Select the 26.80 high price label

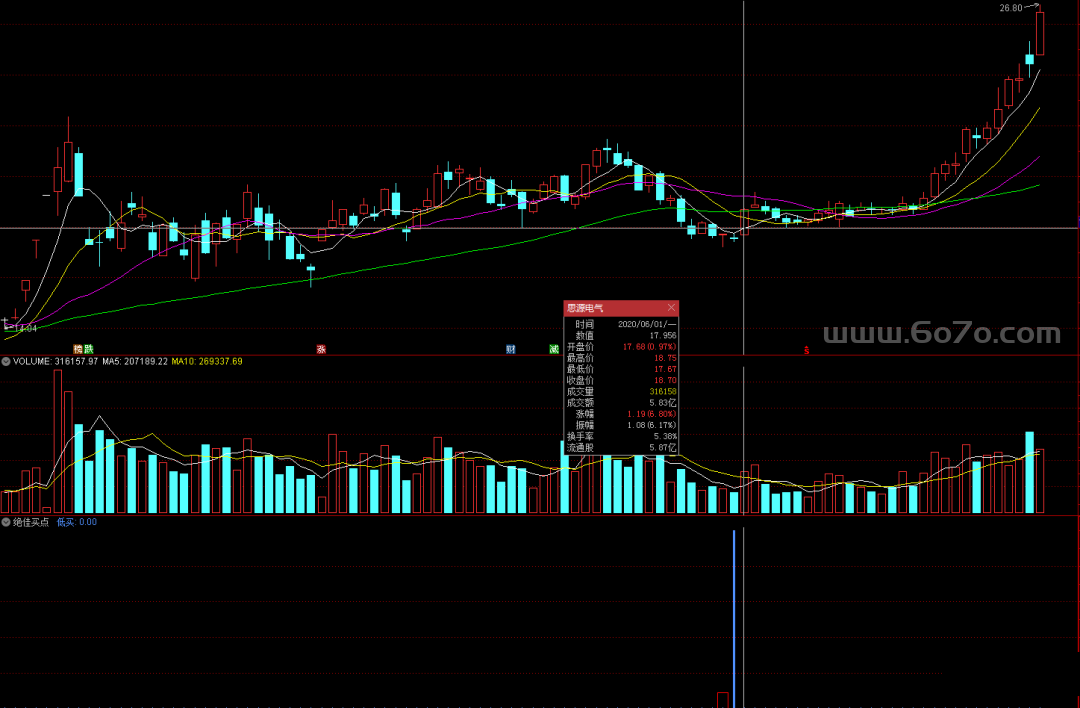click(1010, 8)
